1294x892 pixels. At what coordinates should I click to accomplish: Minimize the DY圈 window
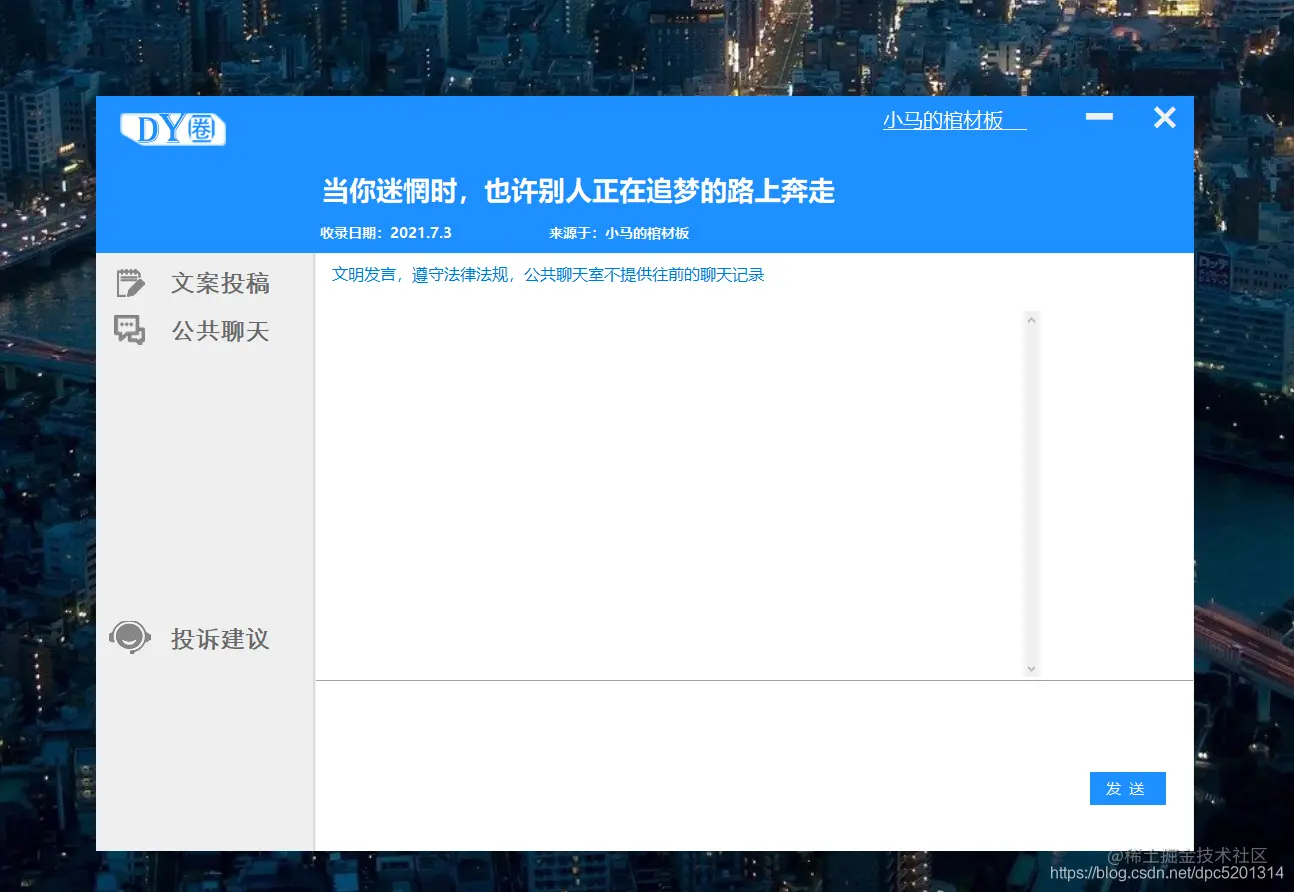click(1098, 117)
